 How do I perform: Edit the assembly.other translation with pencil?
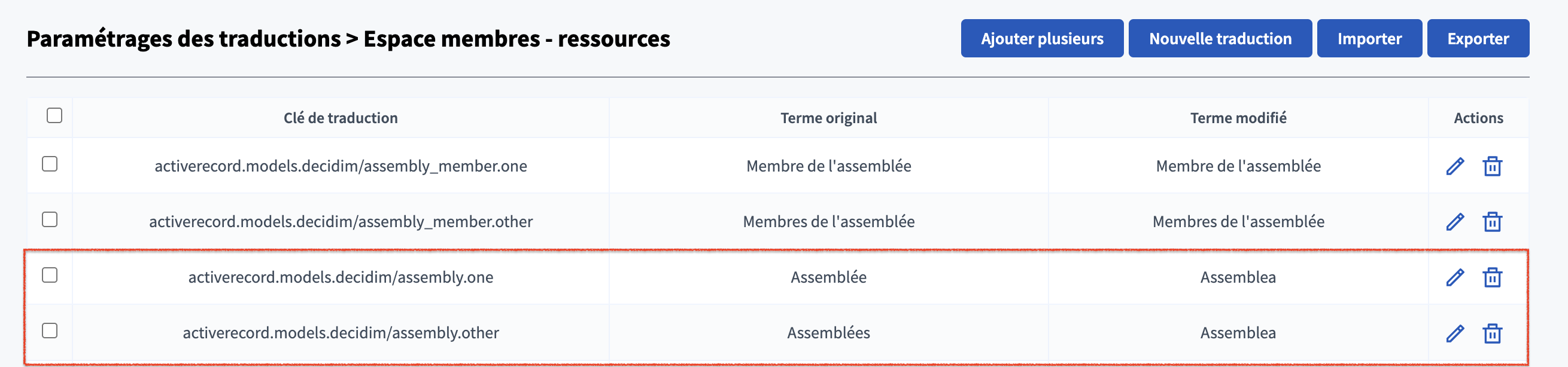(1455, 334)
